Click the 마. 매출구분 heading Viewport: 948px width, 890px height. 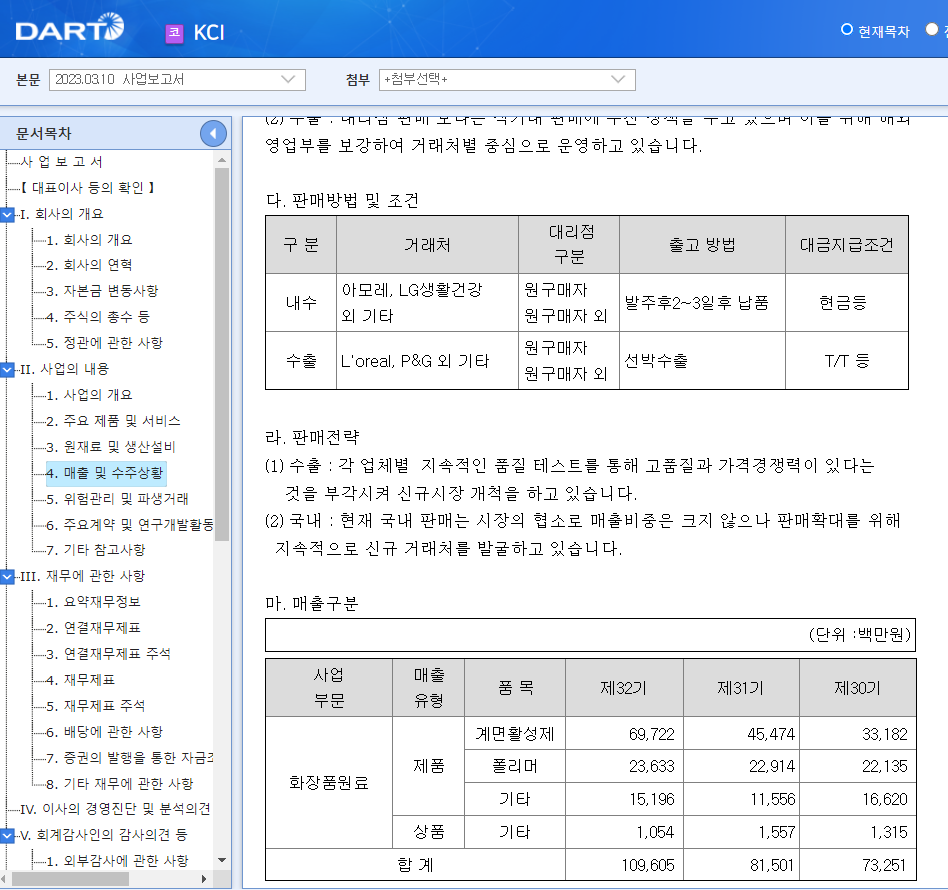[x=312, y=603]
